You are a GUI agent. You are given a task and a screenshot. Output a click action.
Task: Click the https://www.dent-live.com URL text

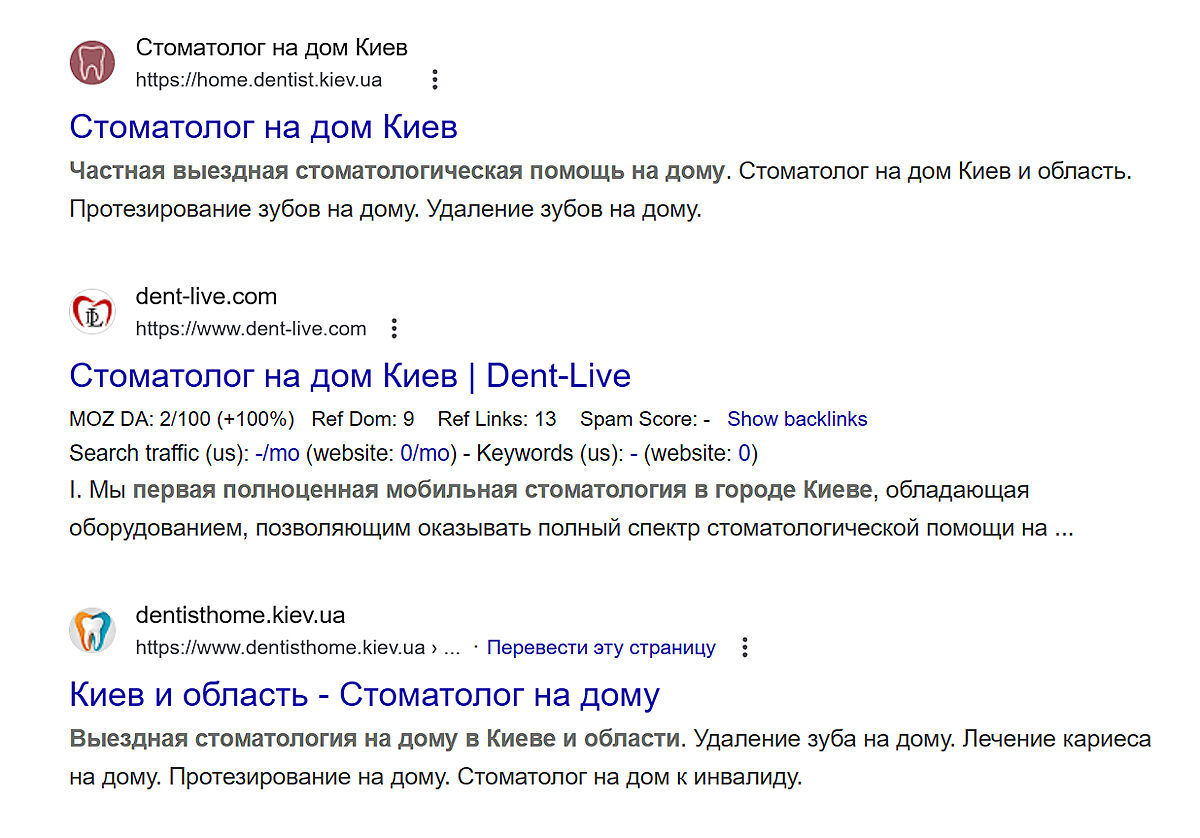(251, 329)
